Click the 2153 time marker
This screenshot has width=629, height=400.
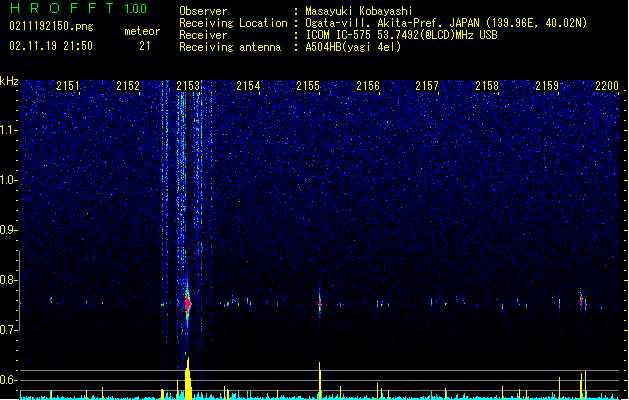188,86
